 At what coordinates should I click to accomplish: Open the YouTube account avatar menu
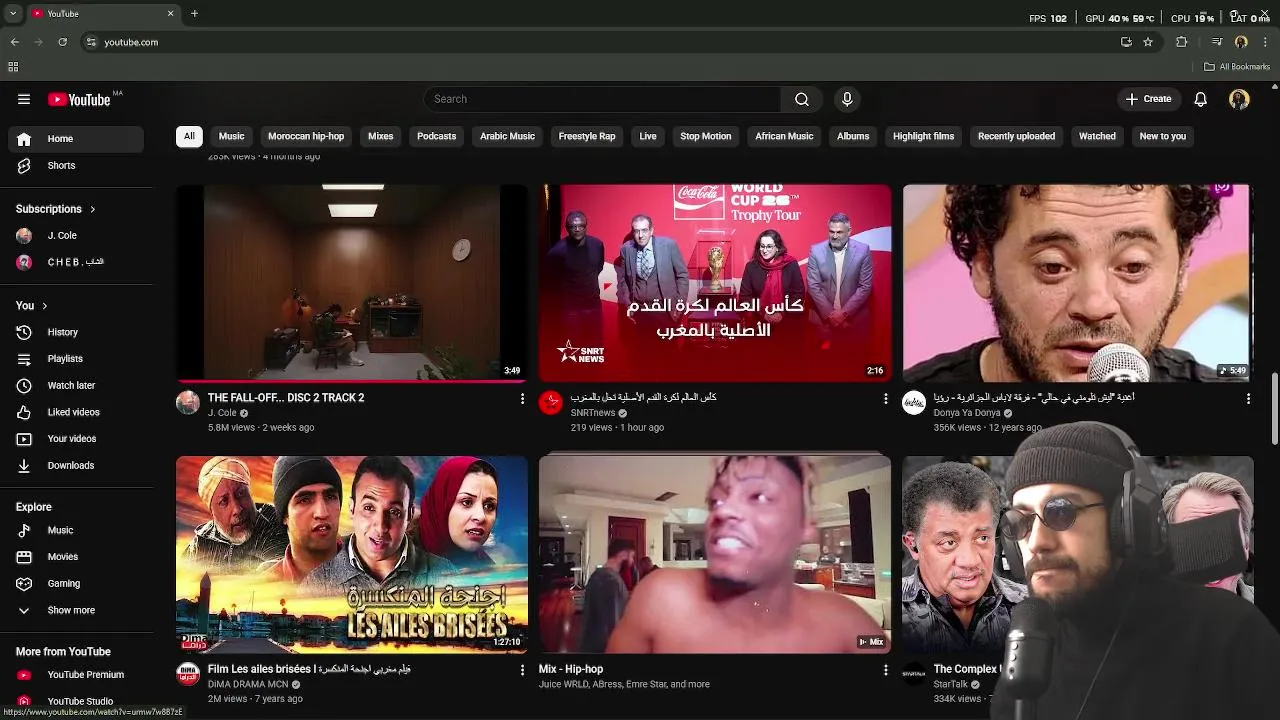[x=1239, y=99]
